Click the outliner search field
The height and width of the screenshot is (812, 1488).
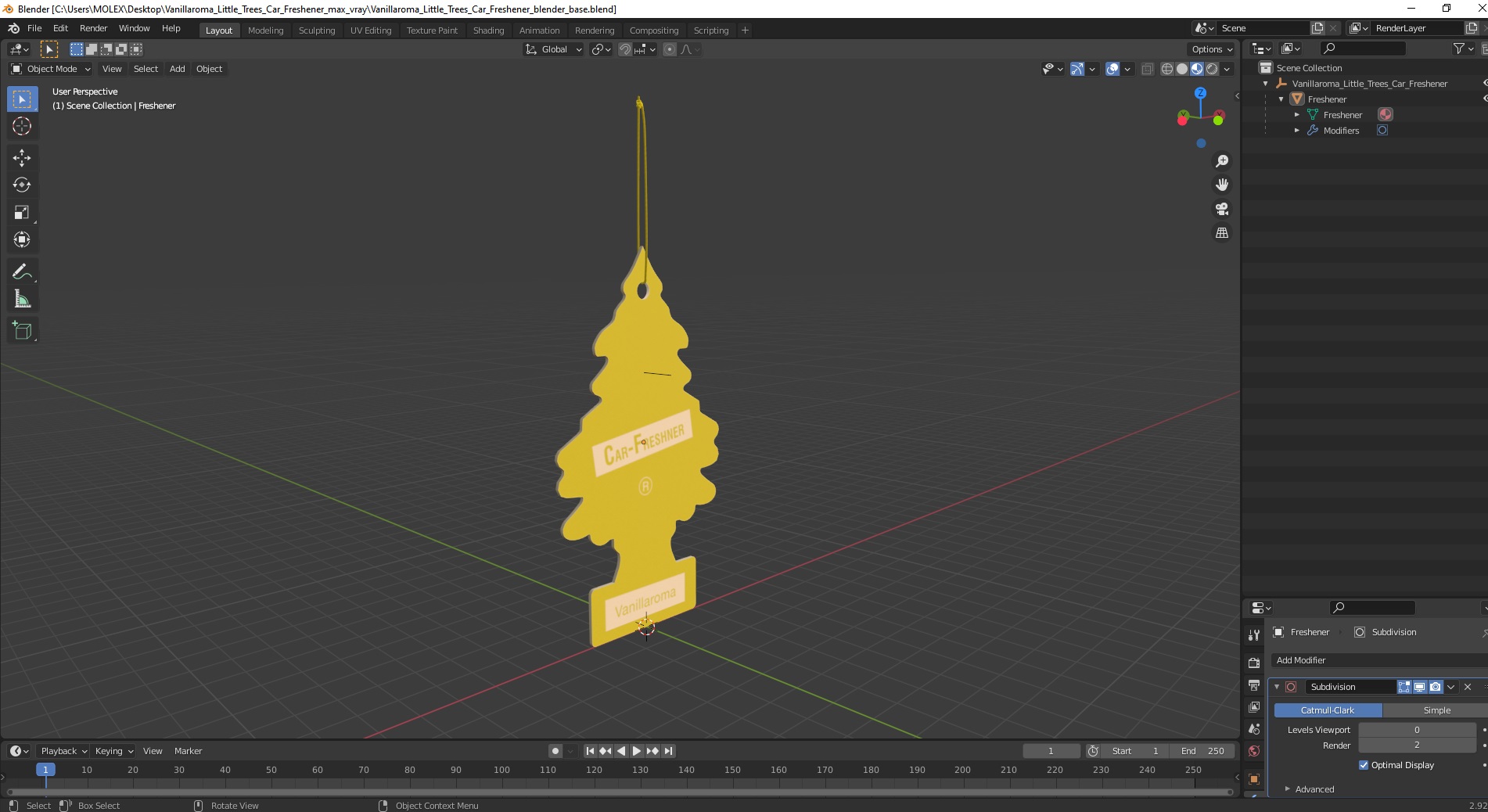pos(1363,49)
